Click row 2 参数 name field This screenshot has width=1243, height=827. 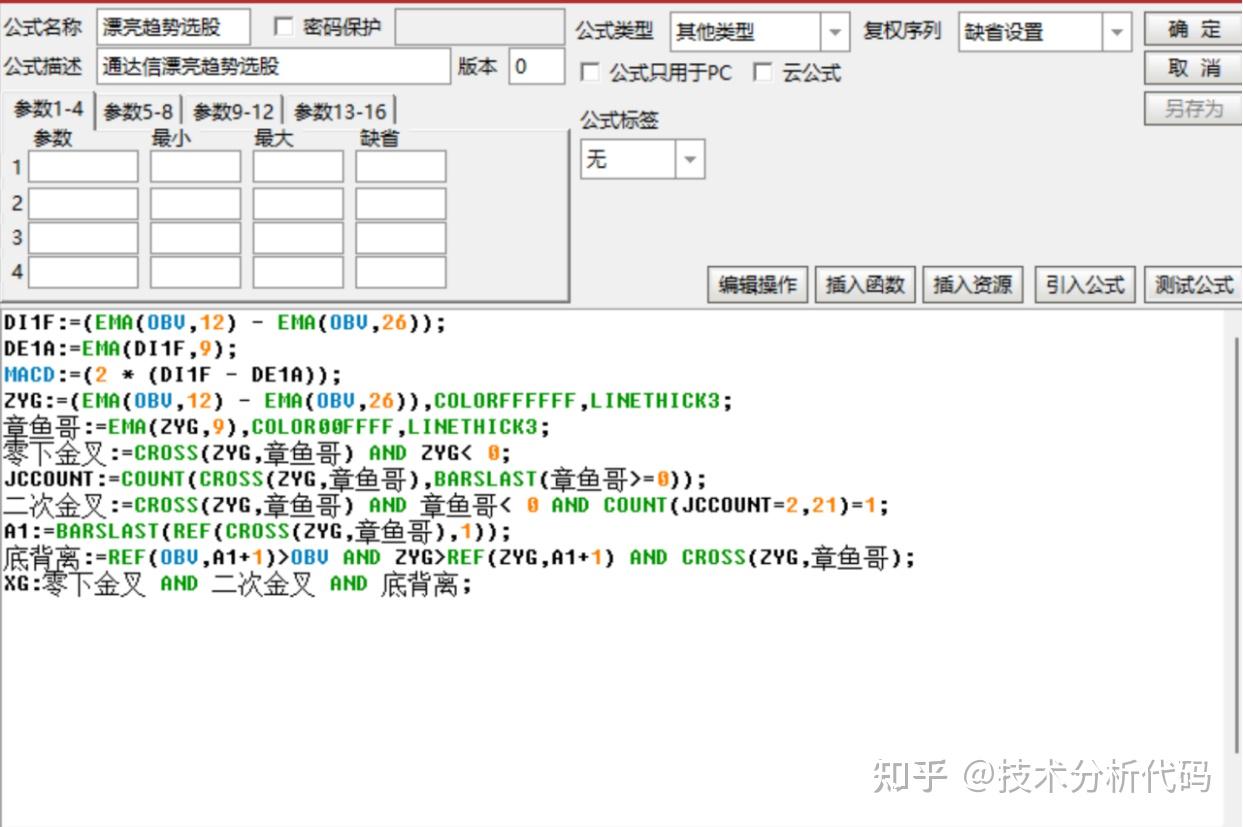[x=83, y=203]
